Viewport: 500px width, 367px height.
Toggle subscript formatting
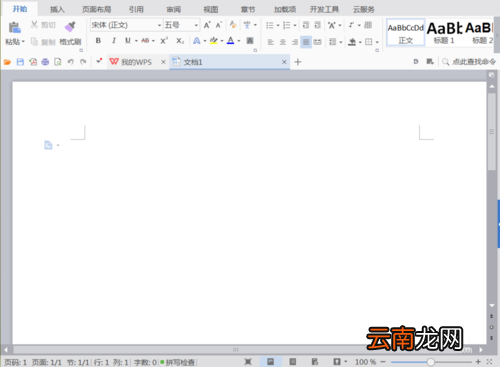[180, 41]
